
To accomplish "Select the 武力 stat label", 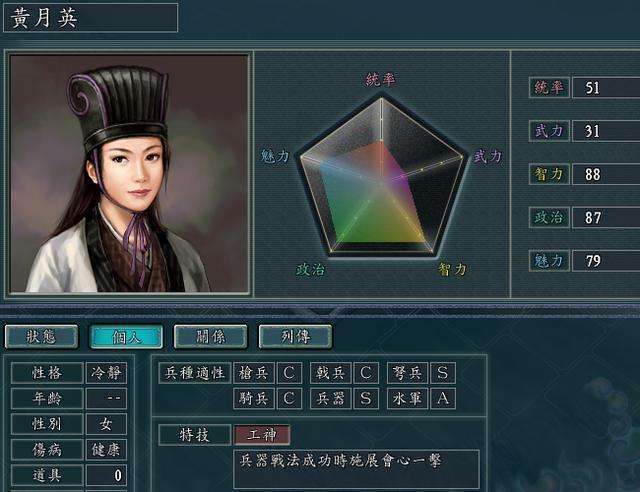I will (x=549, y=131).
